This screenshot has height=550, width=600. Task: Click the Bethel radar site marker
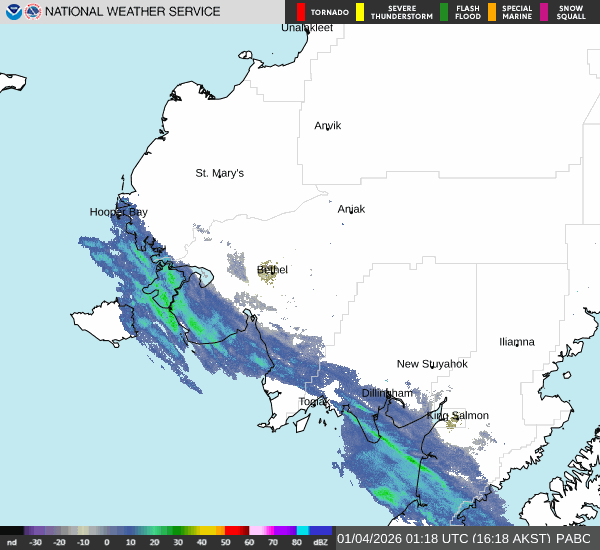268,271
